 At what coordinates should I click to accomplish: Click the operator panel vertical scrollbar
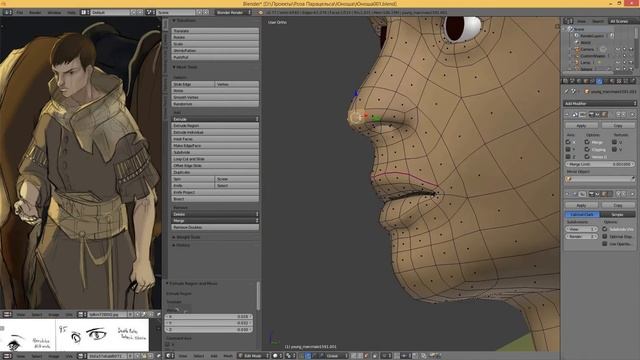pyautogui.click(x=258, y=295)
